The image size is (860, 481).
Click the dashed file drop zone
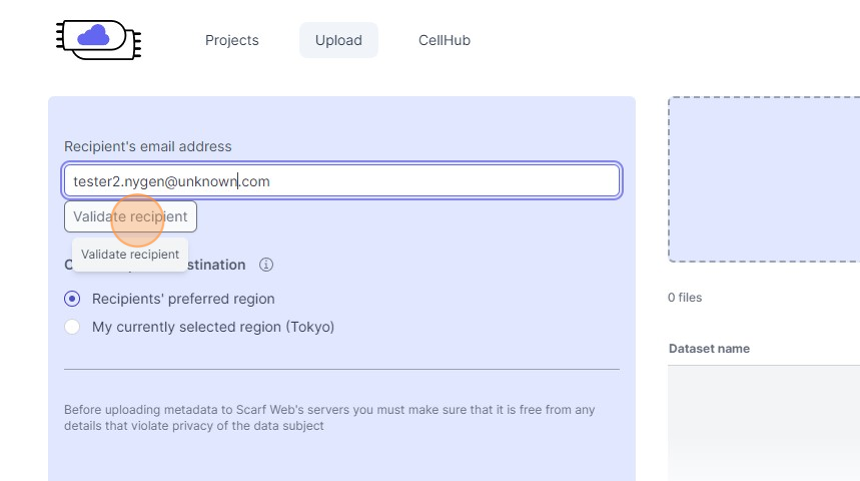pyautogui.click(x=764, y=180)
